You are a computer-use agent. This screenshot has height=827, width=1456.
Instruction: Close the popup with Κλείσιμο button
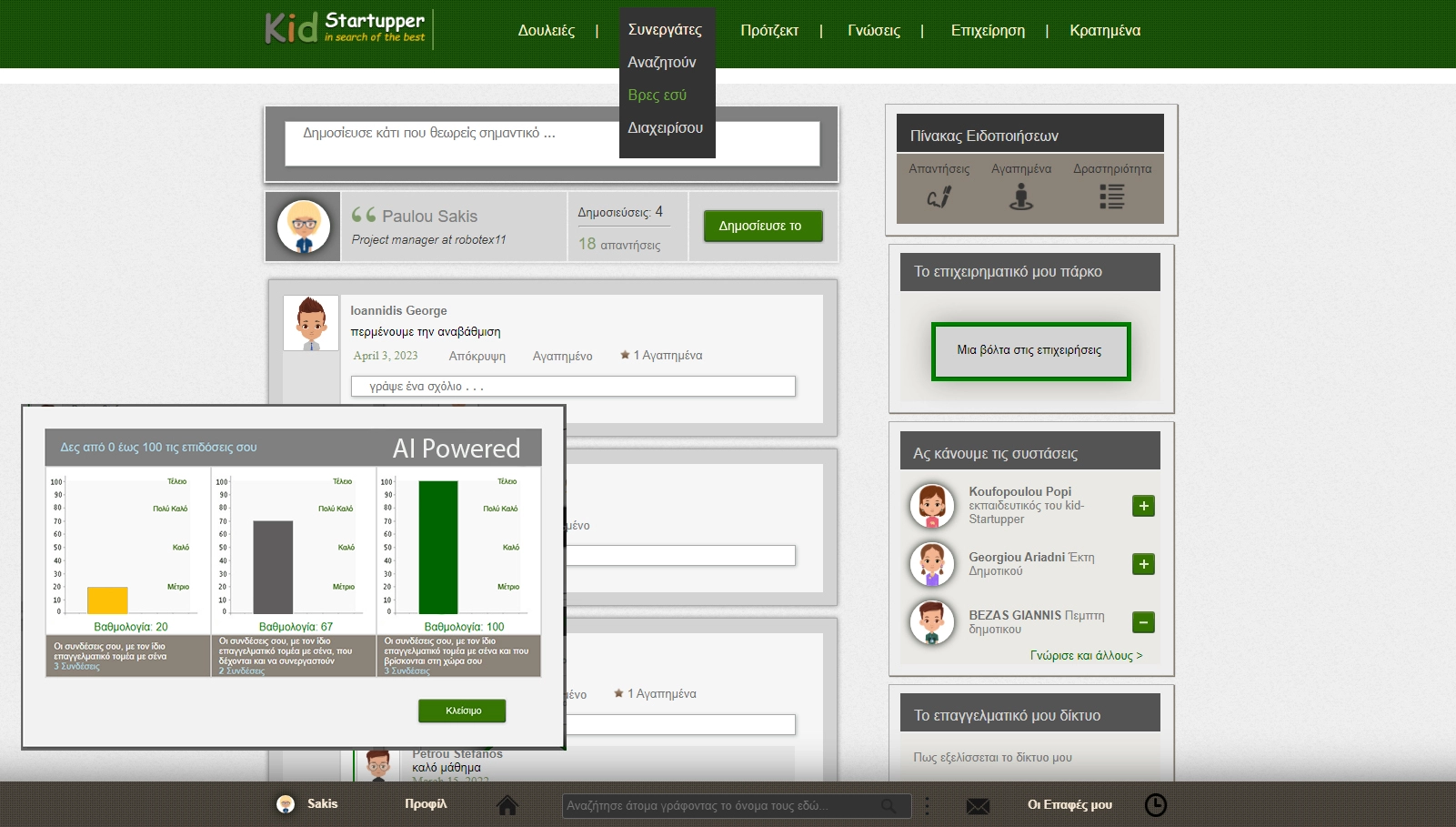tap(462, 711)
